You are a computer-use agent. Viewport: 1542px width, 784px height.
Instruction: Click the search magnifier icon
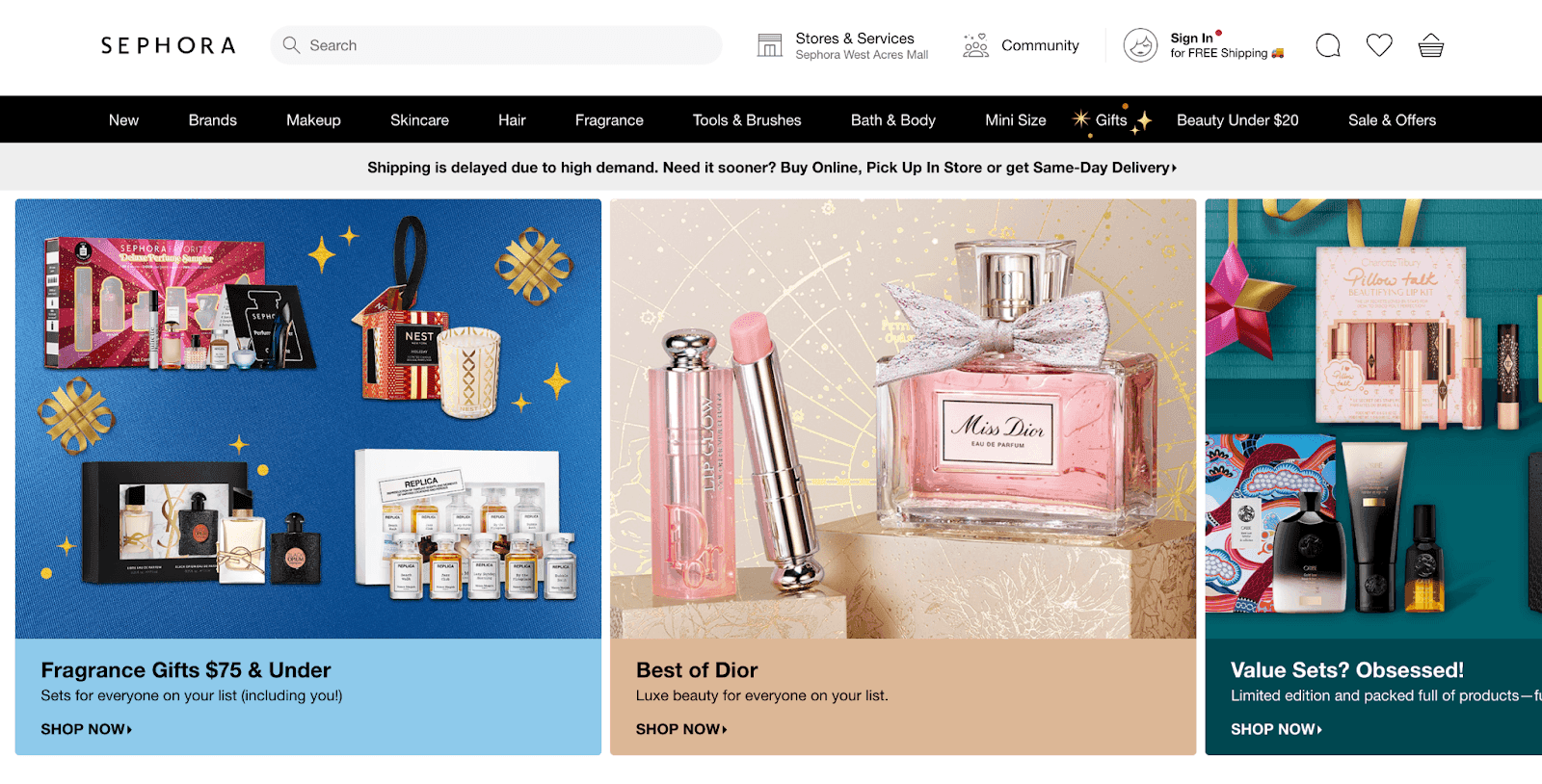(291, 44)
